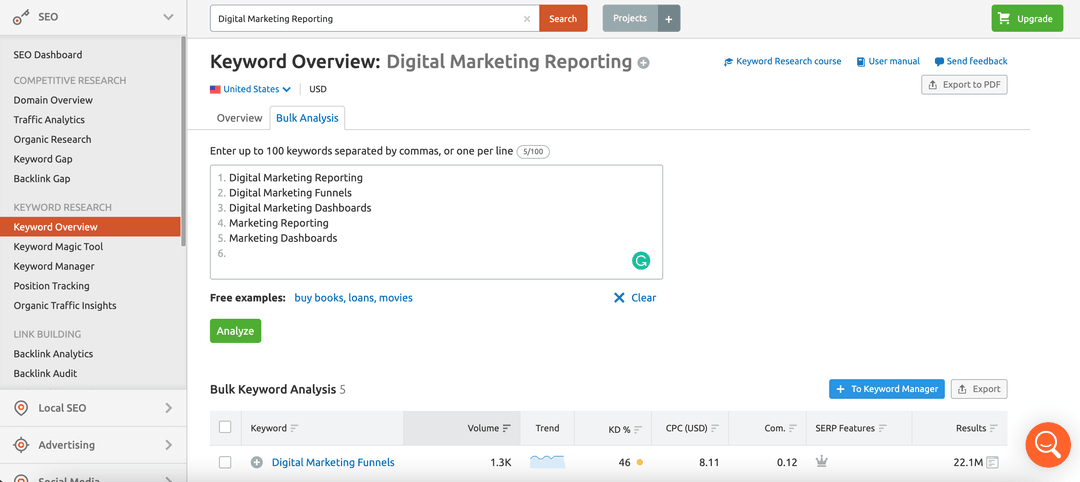Click the green Upgrade button

coord(1026,19)
